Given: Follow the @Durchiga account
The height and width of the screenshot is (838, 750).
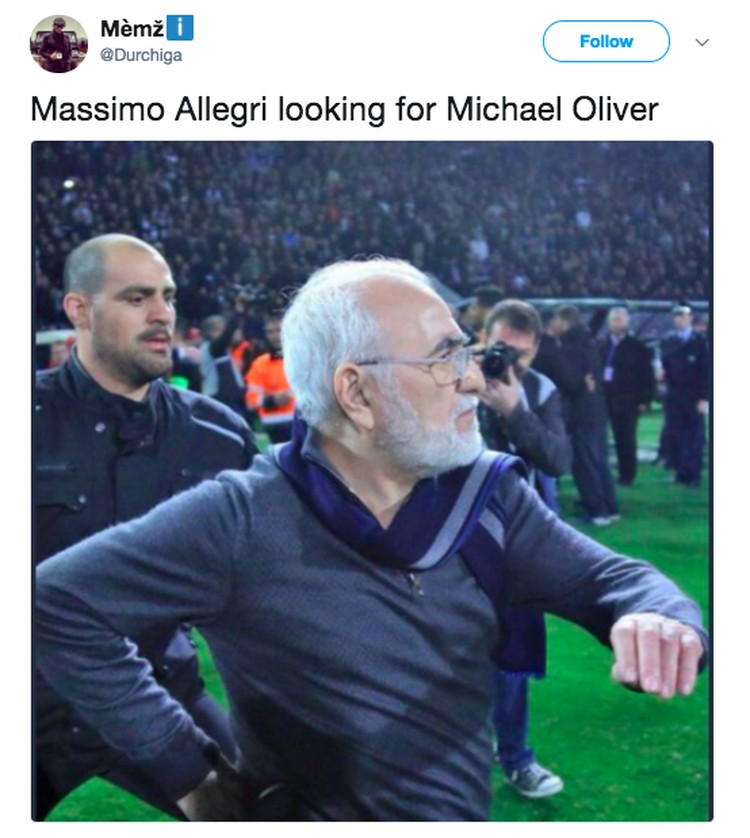Looking at the screenshot, I should tap(606, 41).
